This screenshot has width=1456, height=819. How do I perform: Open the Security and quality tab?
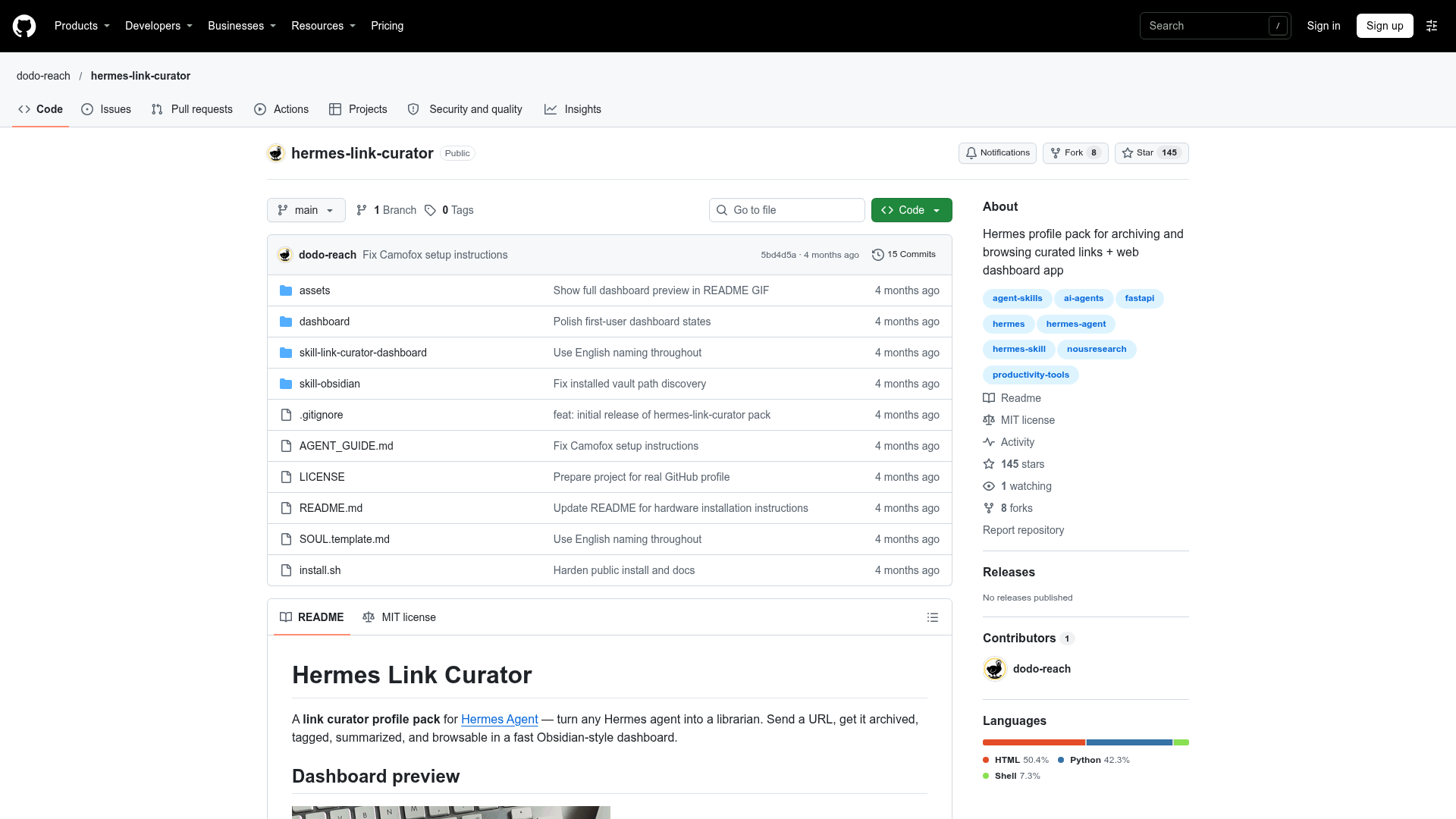click(x=465, y=109)
